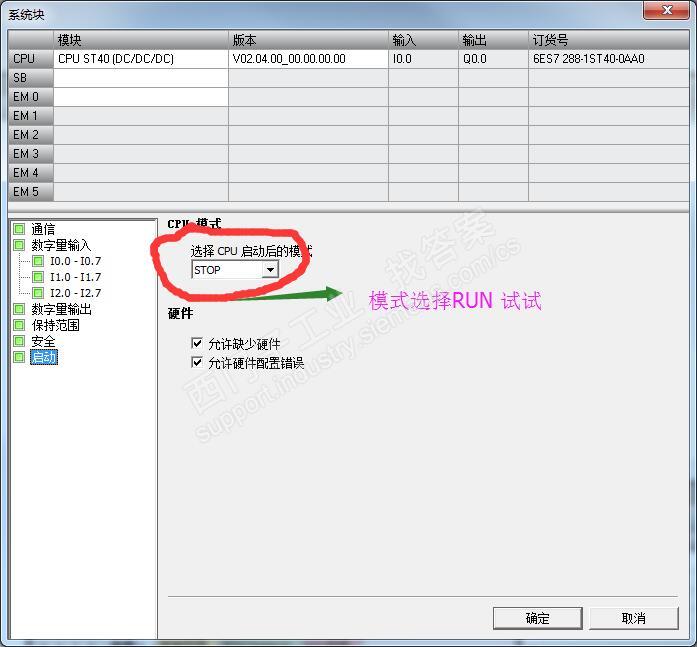The image size is (697, 647).
Task: Click the EM 3 row header
Action: click(x=31, y=154)
